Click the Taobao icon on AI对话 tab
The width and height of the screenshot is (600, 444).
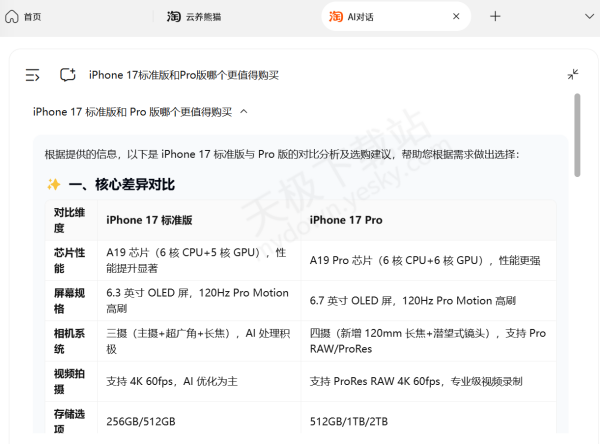(x=337, y=16)
